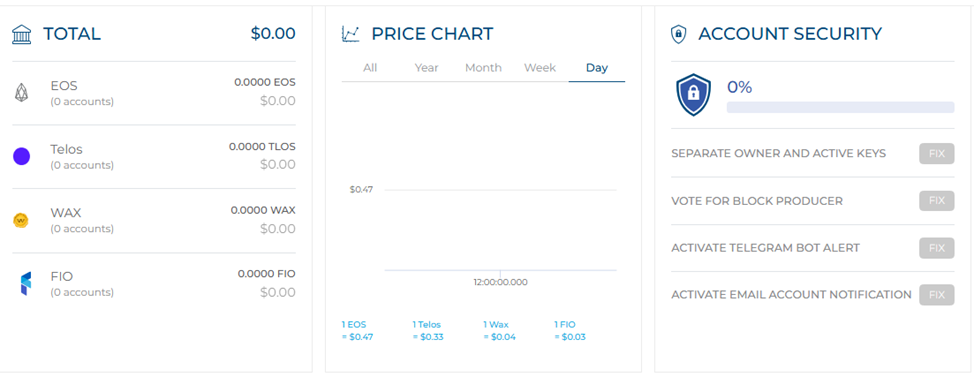Screen dimensions: 974x377
Task: Select the Day chart range tab
Action: (x=597, y=68)
